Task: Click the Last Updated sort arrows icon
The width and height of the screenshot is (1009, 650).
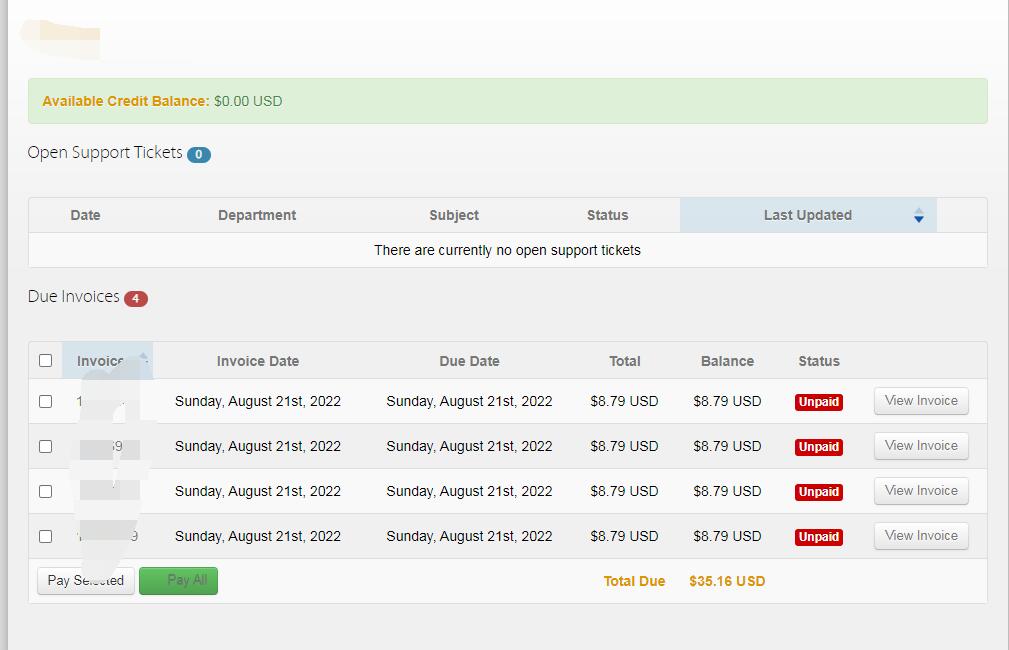Action: click(918, 215)
